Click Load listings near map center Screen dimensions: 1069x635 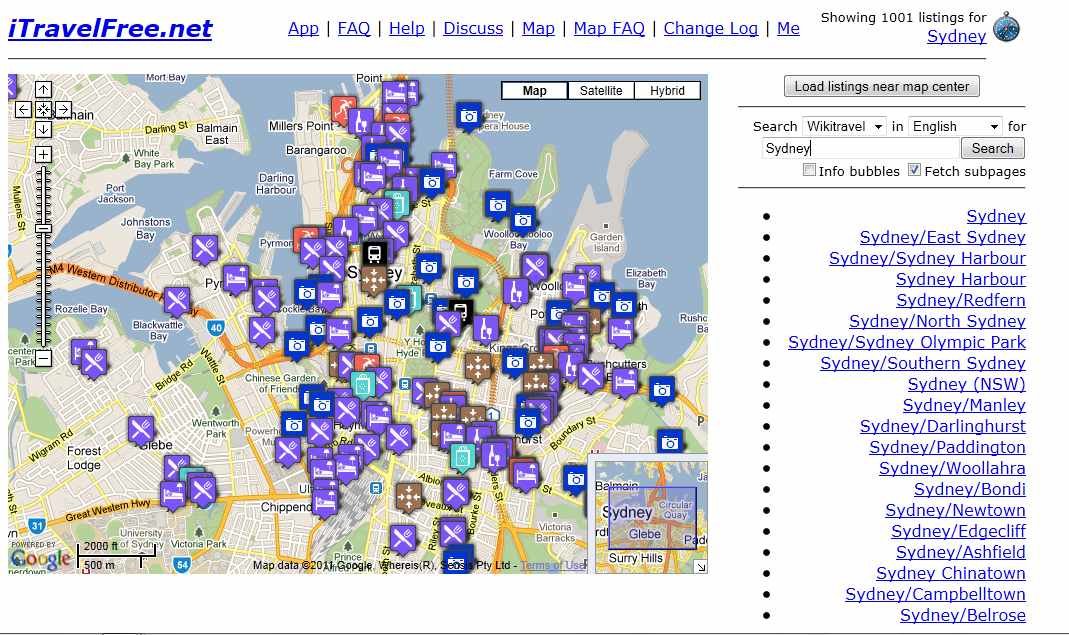pyautogui.click(x=882, y=87)
